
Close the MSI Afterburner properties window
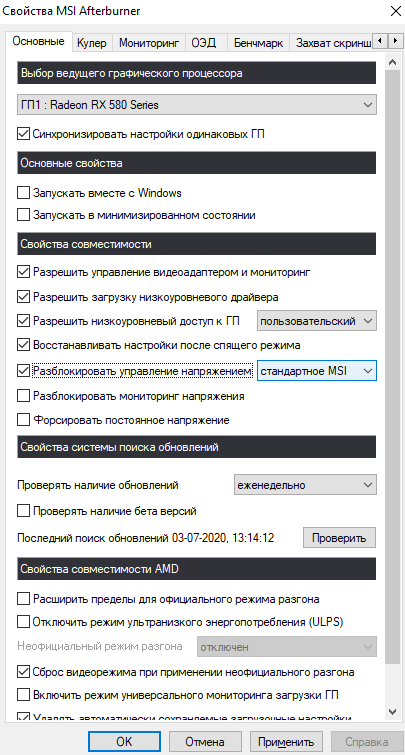point(395,11)
